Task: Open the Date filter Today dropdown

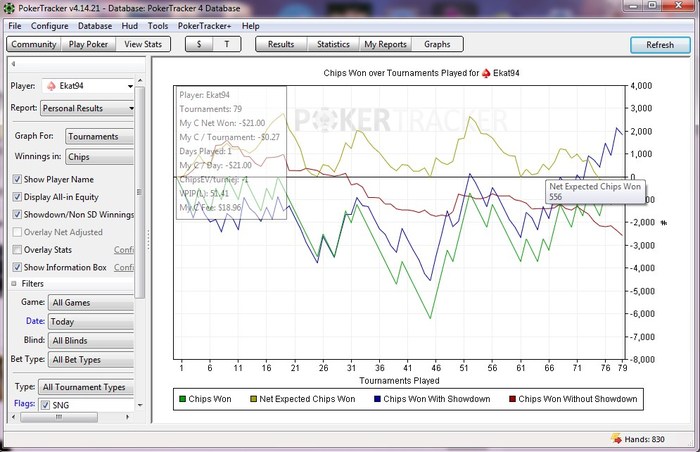Action: click(x=91, y=322)
